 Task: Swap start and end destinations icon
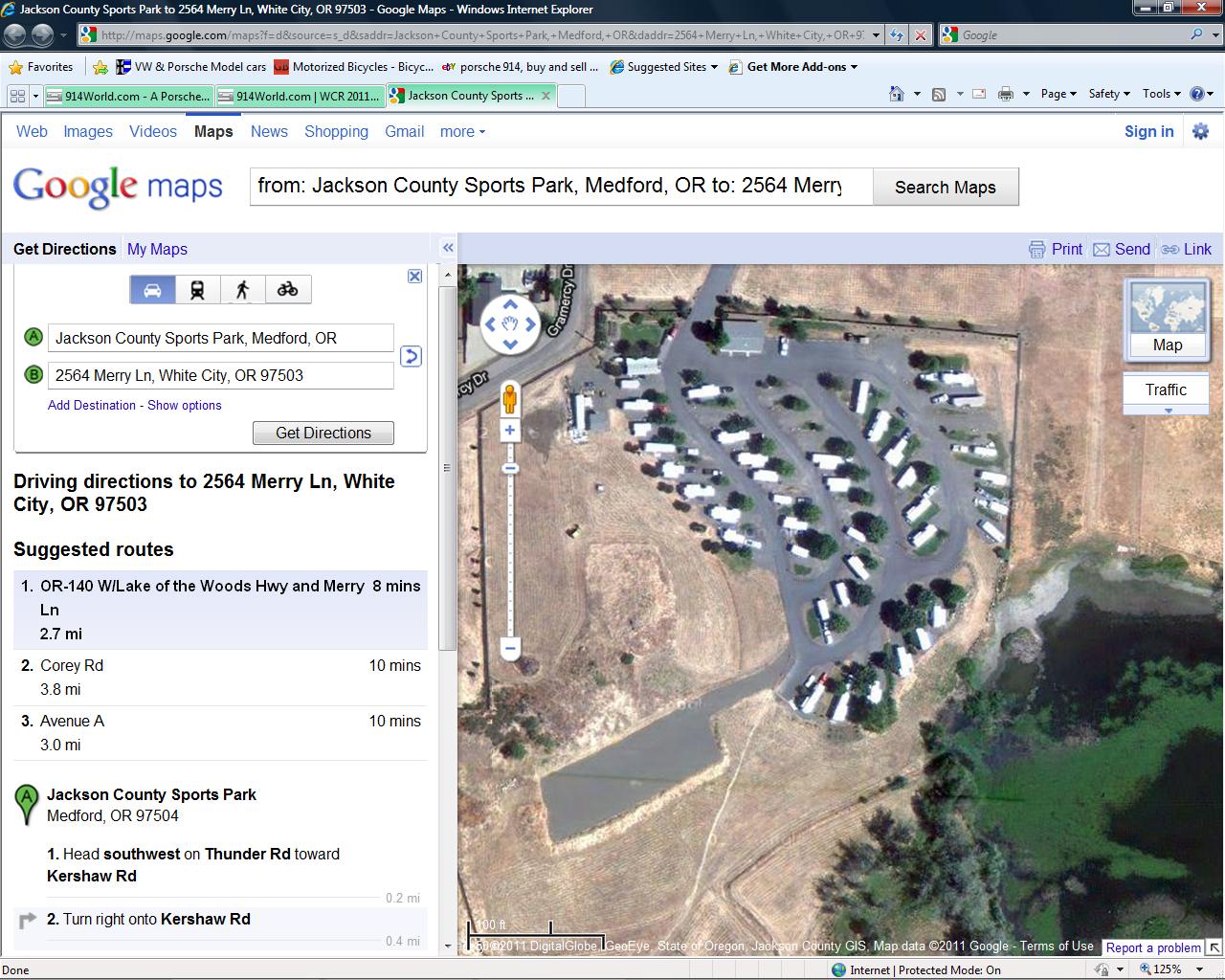click(411, 357)
